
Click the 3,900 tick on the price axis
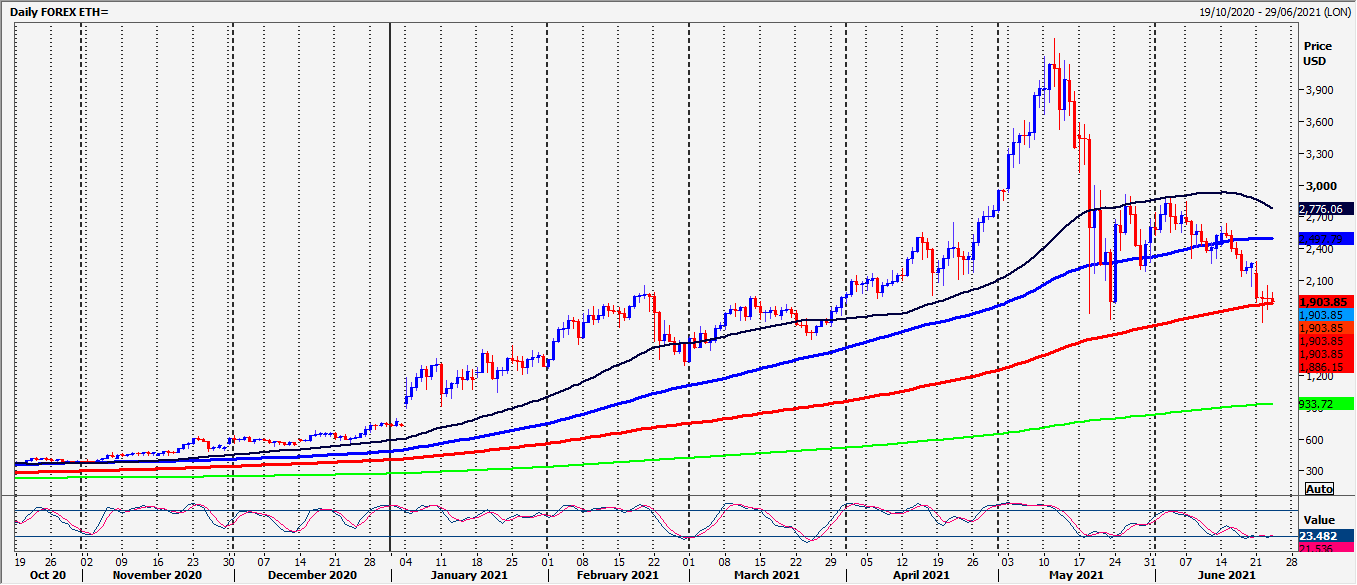tap(1318, 90)
